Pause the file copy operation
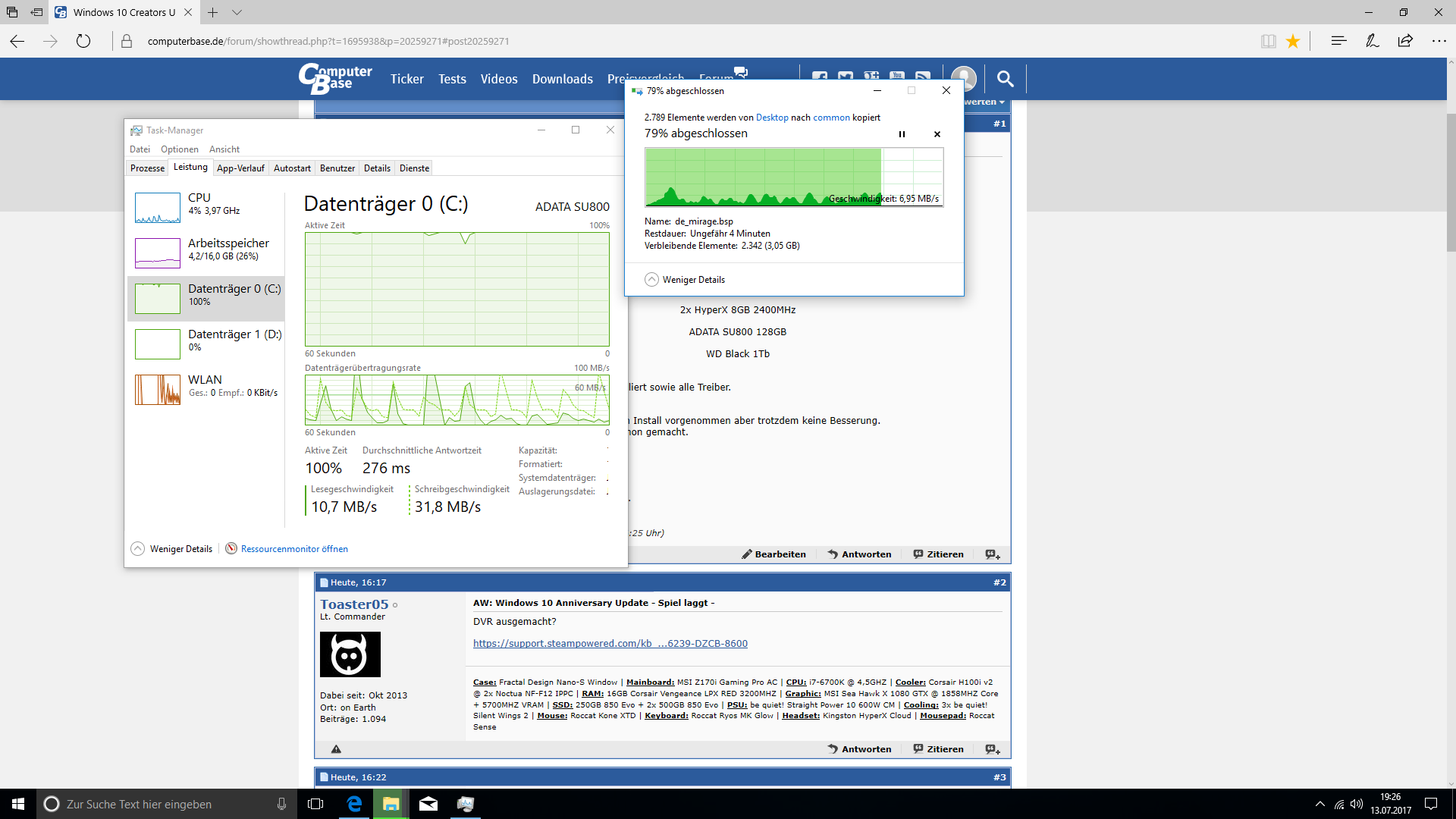This screenshot has width=1456, height=819. (902, 134)
